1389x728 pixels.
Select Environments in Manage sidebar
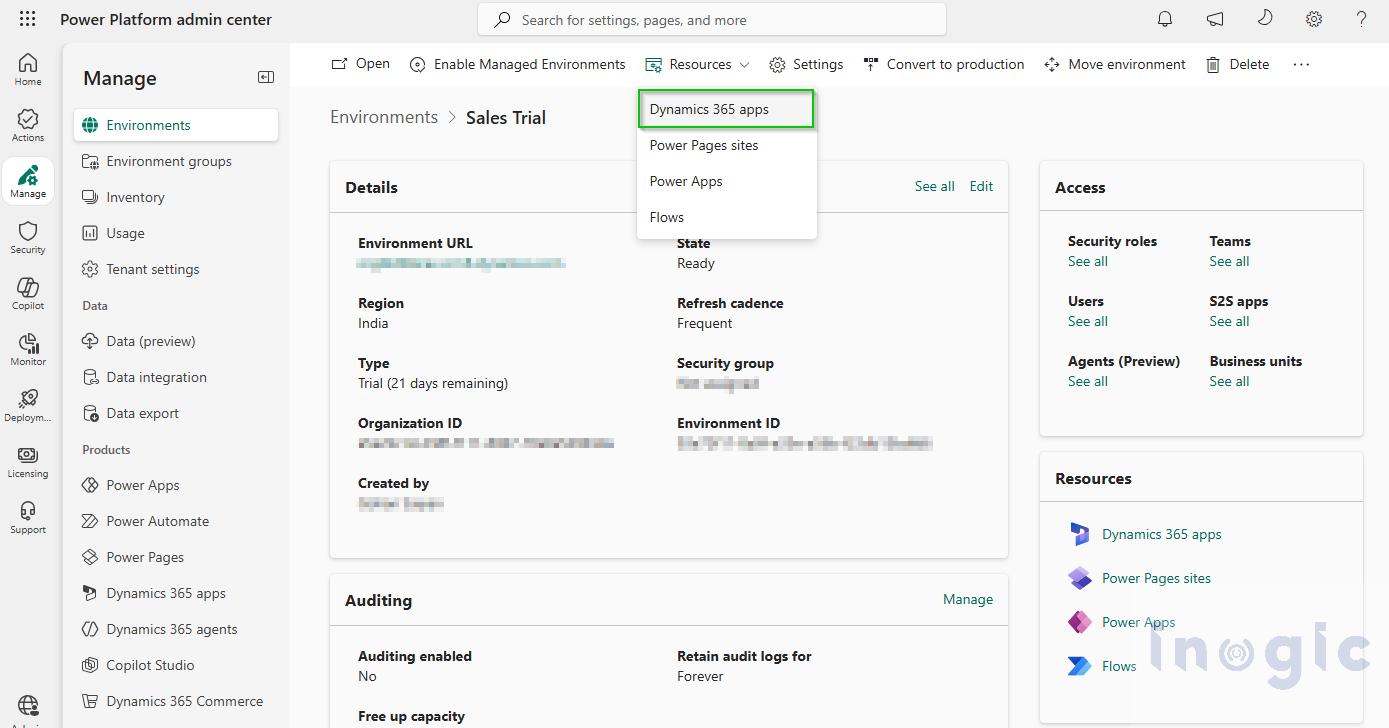click(176, 125)
